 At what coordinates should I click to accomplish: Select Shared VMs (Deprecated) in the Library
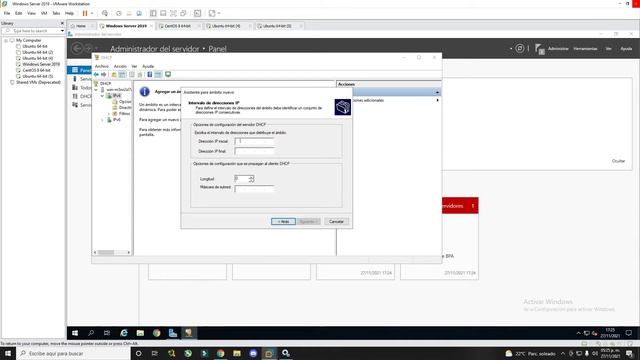[x=38, y=82]
